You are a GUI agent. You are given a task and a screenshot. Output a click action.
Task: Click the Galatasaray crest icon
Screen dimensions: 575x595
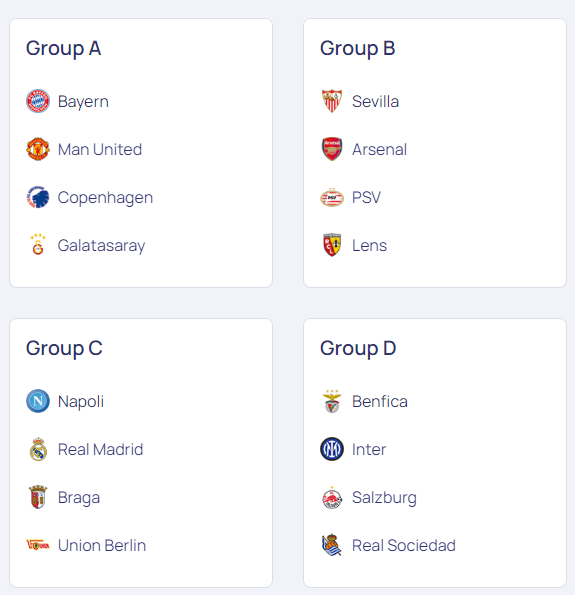[38, 245]
